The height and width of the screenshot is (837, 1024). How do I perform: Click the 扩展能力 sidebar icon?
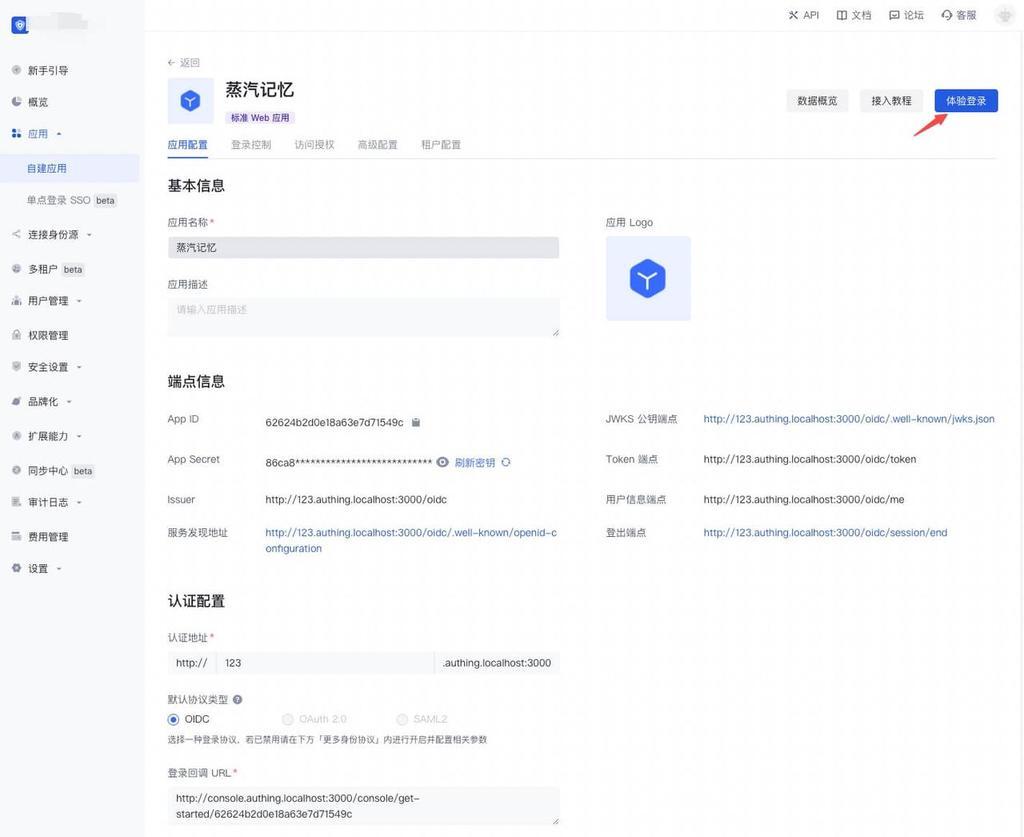click(16, 435)
